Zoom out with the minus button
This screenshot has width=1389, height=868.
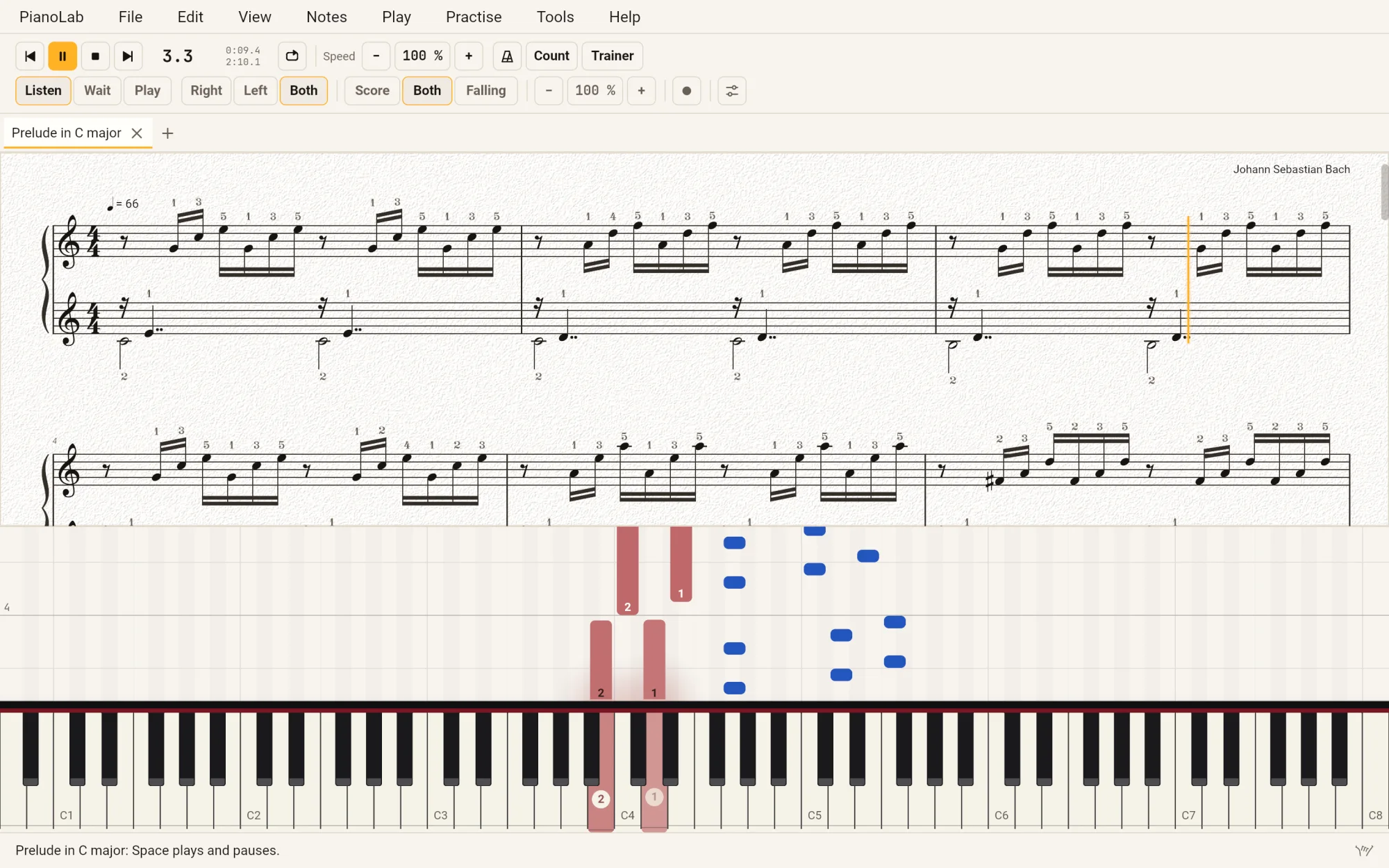coord(549,91)
